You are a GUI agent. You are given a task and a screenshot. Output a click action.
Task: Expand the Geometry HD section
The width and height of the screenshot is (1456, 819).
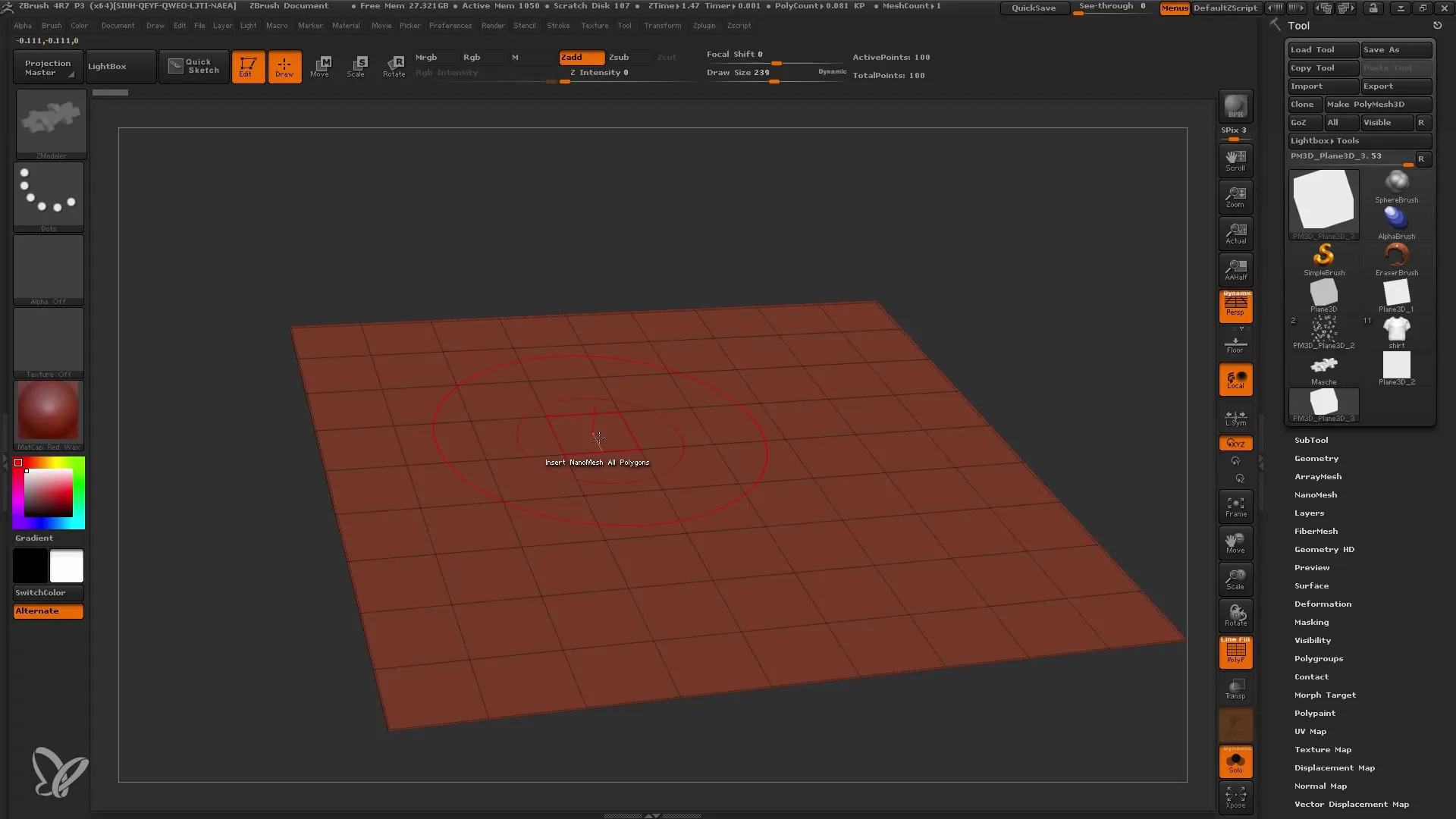click(x=1324, y=548)
